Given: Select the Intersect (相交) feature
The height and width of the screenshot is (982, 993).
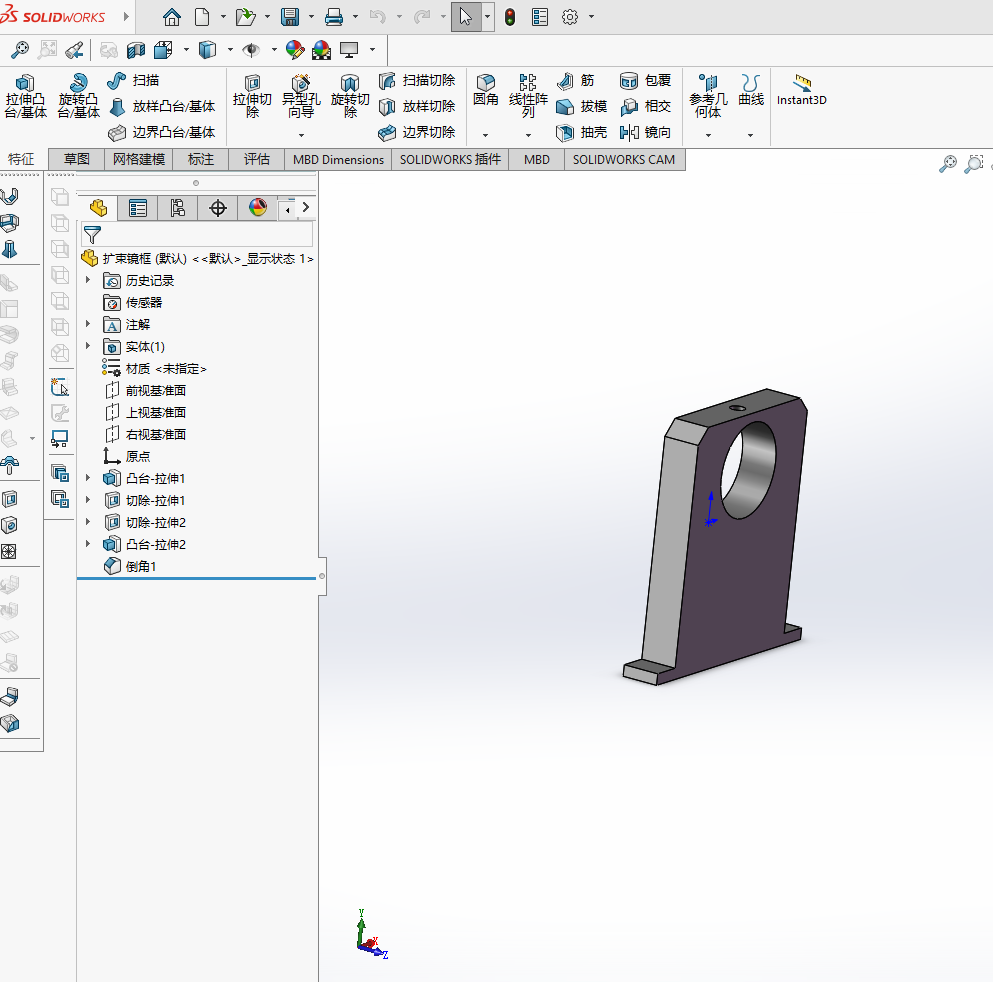Looking at the screenshot, I should coord(645,106).
